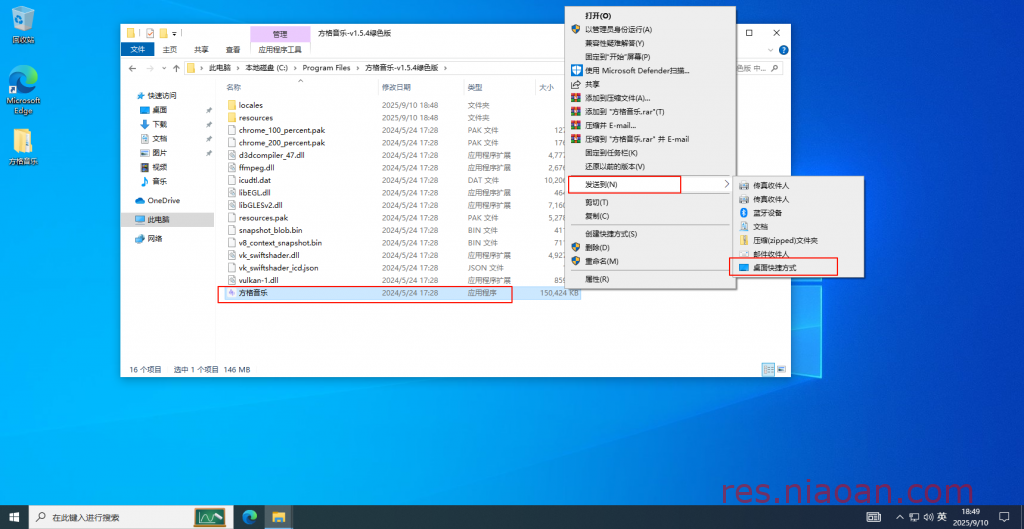Switch to 主页 ribbon tab
1024x529 pixels.
coord(170,50)
